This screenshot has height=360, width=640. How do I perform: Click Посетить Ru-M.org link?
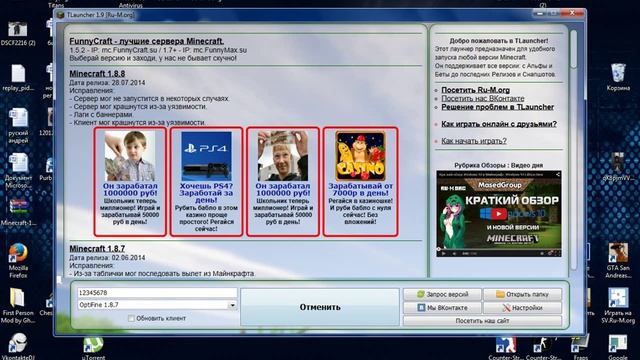pos(476,90)
